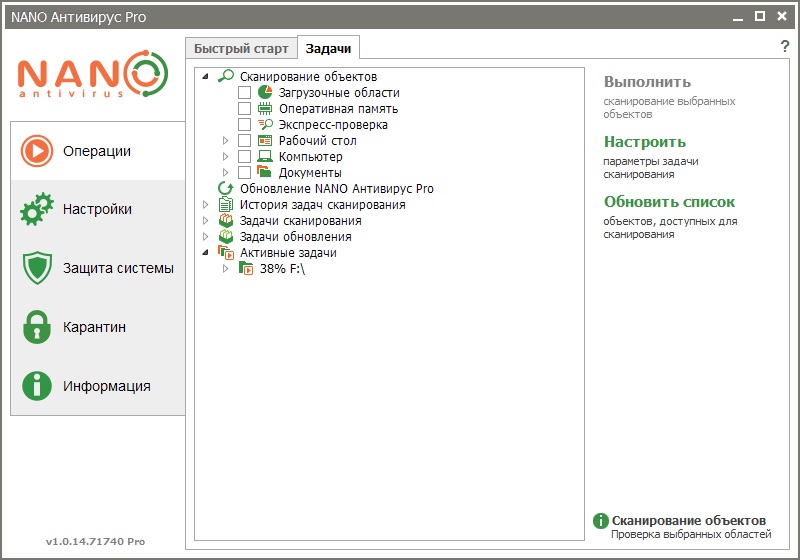Select the Активные задачи label
Image resolution: width=800 pixels, height=560 pixels.
(x=288, y=253)
